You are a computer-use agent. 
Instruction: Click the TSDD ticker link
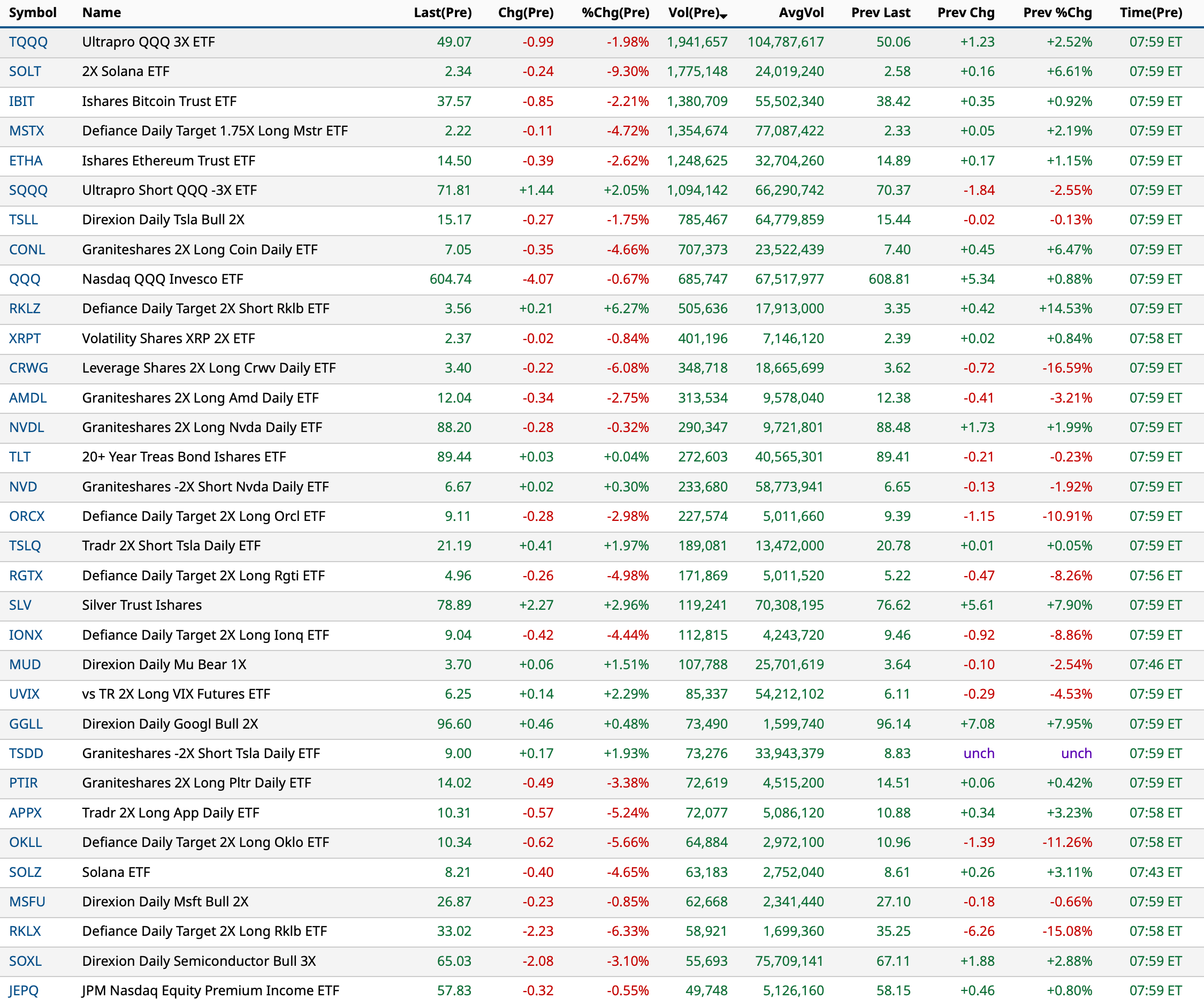[26, 754]
